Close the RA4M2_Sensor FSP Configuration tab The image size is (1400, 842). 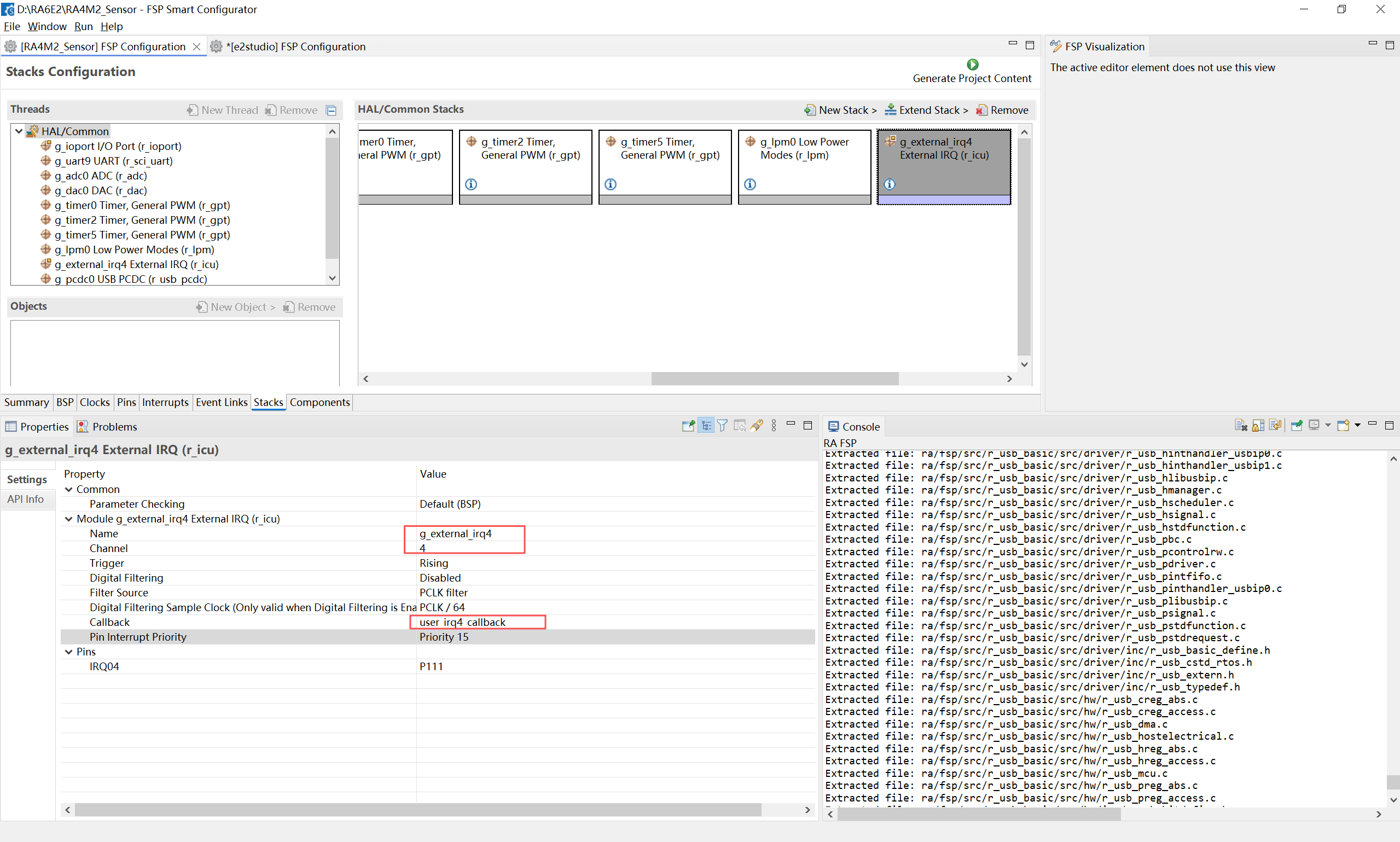pyautogui.click(x=196, y=47)
